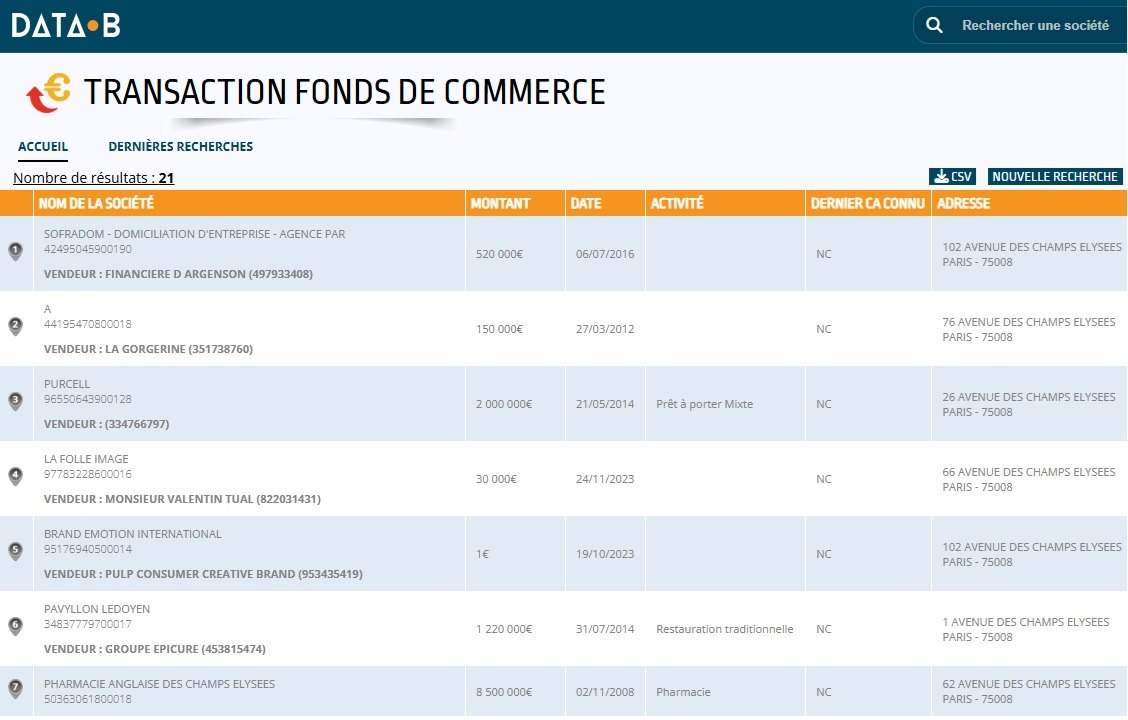
Task: Click the search magnifier icon
Action: point(934,25)
